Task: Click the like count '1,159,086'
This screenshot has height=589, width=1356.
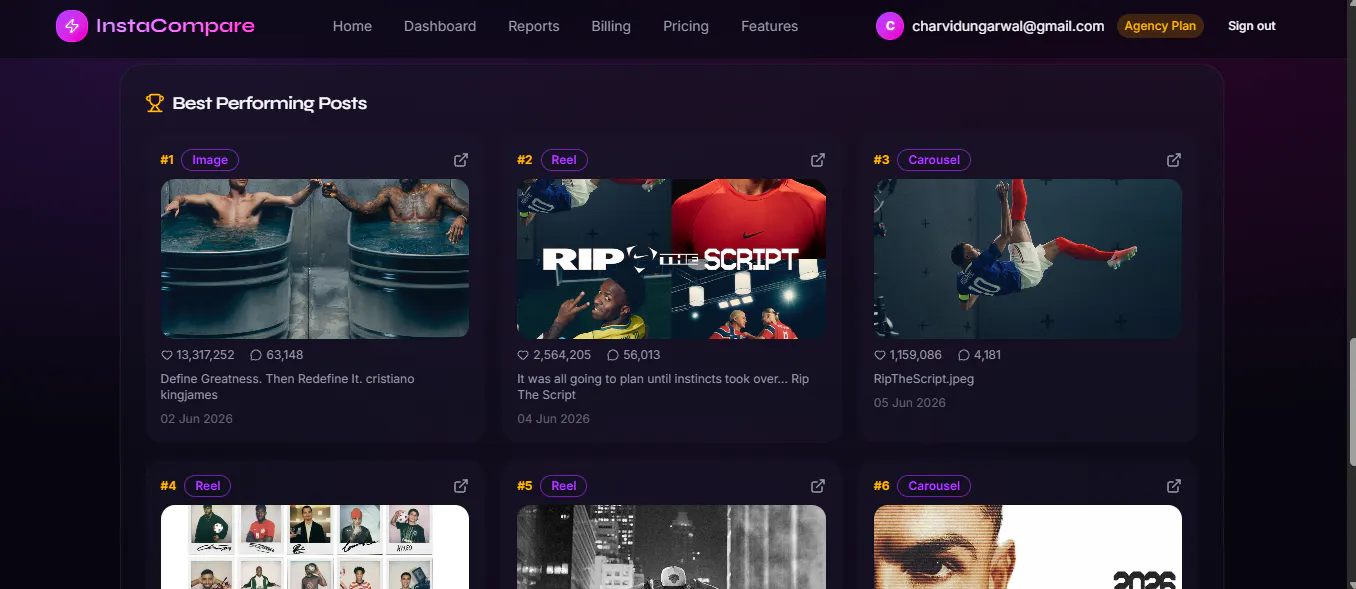Action: [x=916, y=355]
